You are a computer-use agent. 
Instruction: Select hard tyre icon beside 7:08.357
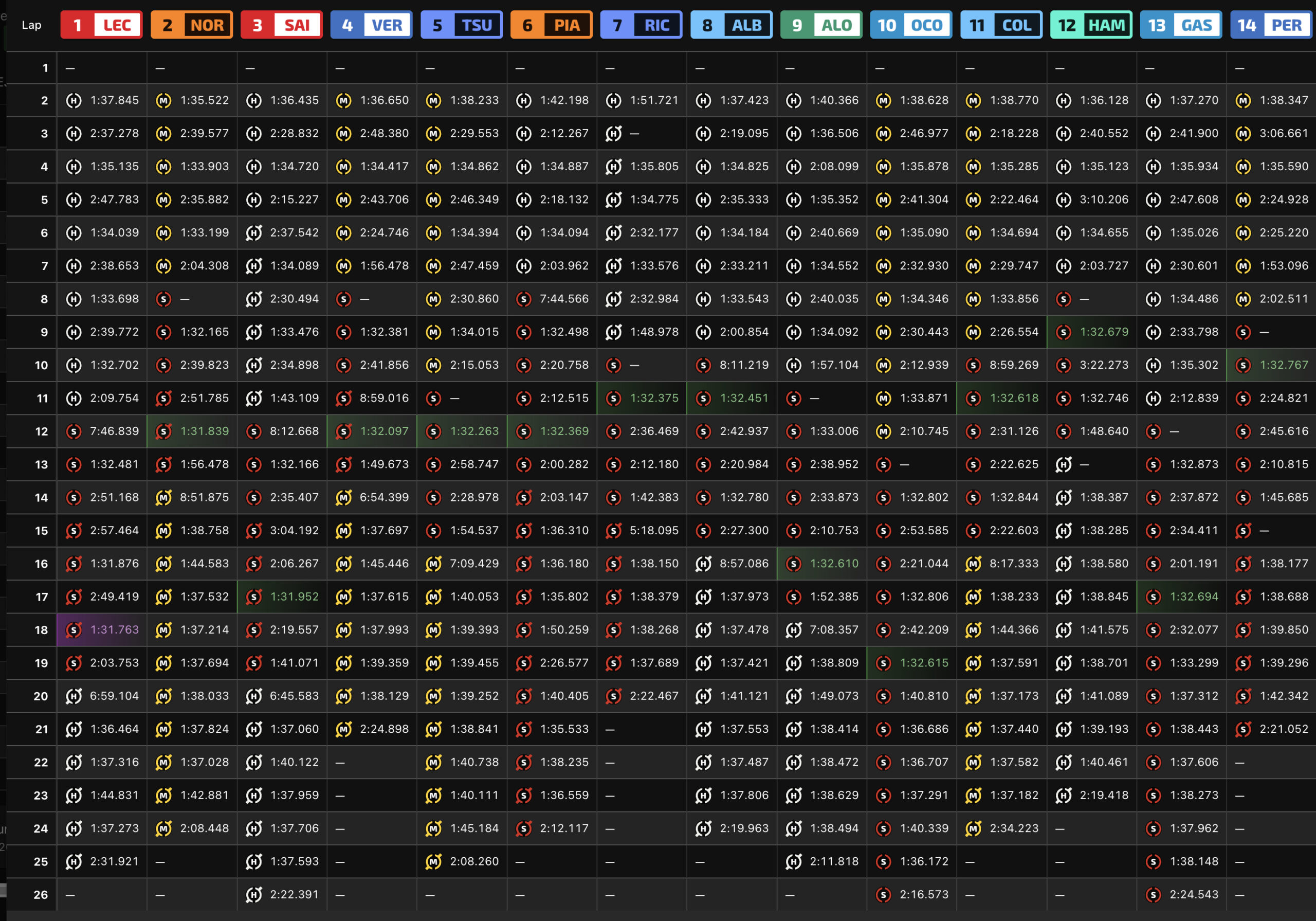pyautogui.click(x=794, y=629)
